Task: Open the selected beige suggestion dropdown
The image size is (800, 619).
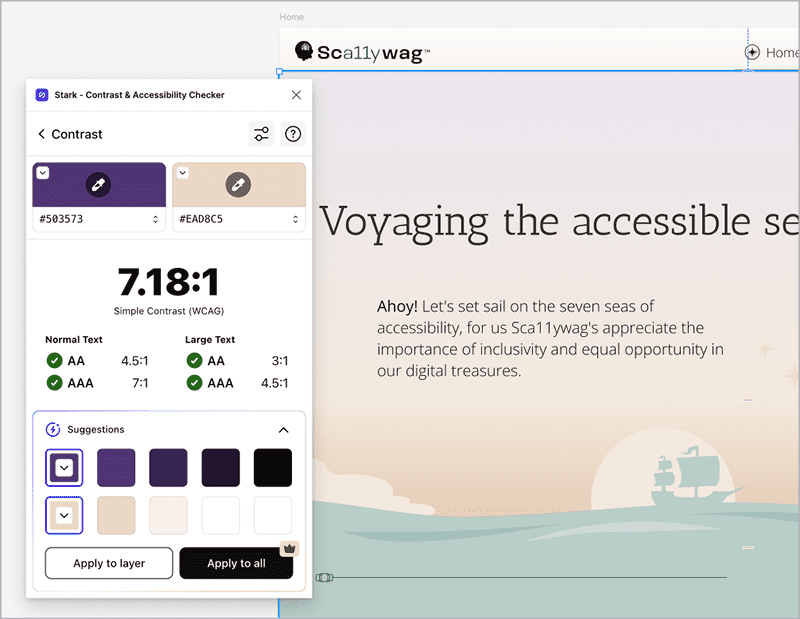Action: tap(64, 515)
